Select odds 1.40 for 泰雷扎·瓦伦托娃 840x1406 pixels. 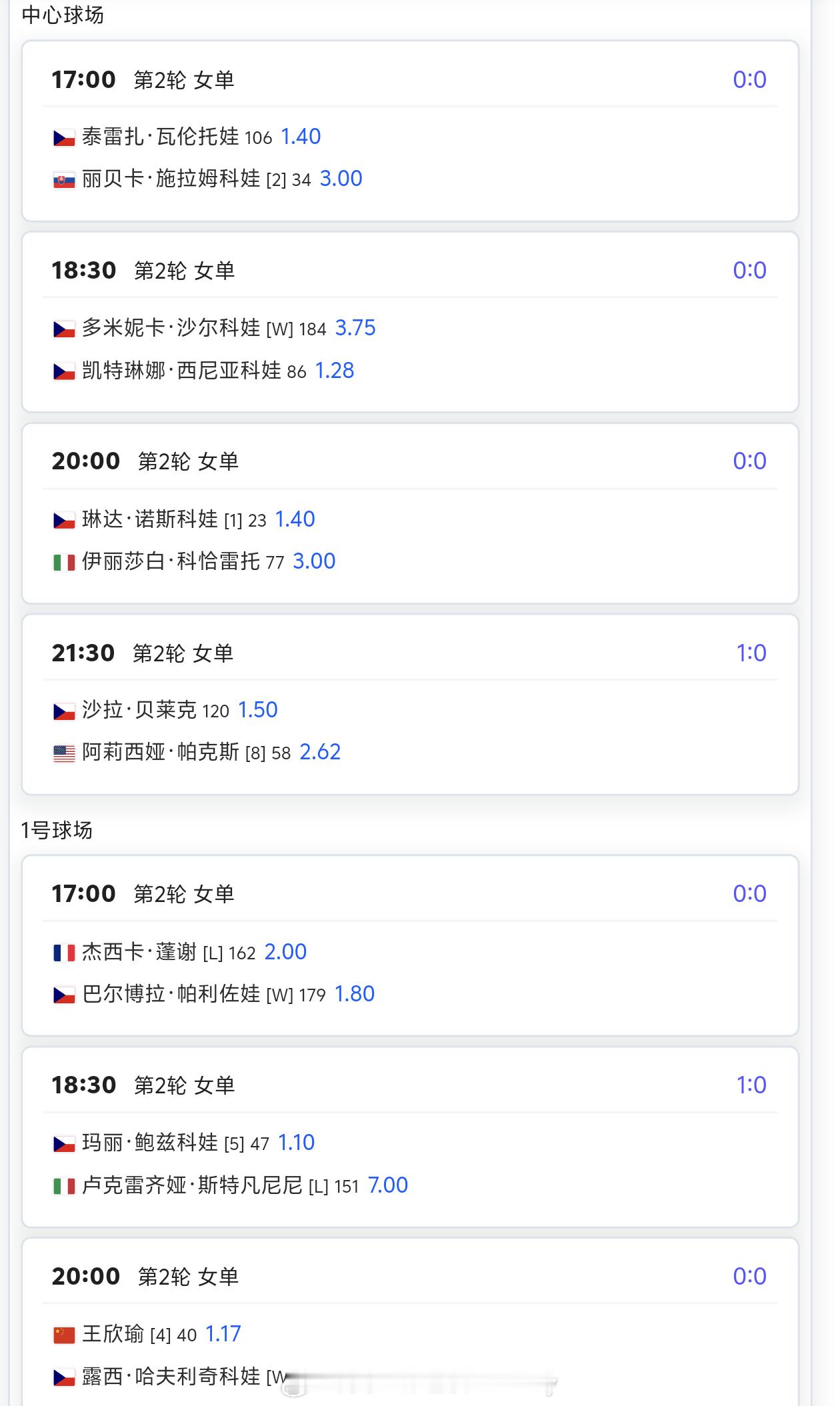click(301, 137)
